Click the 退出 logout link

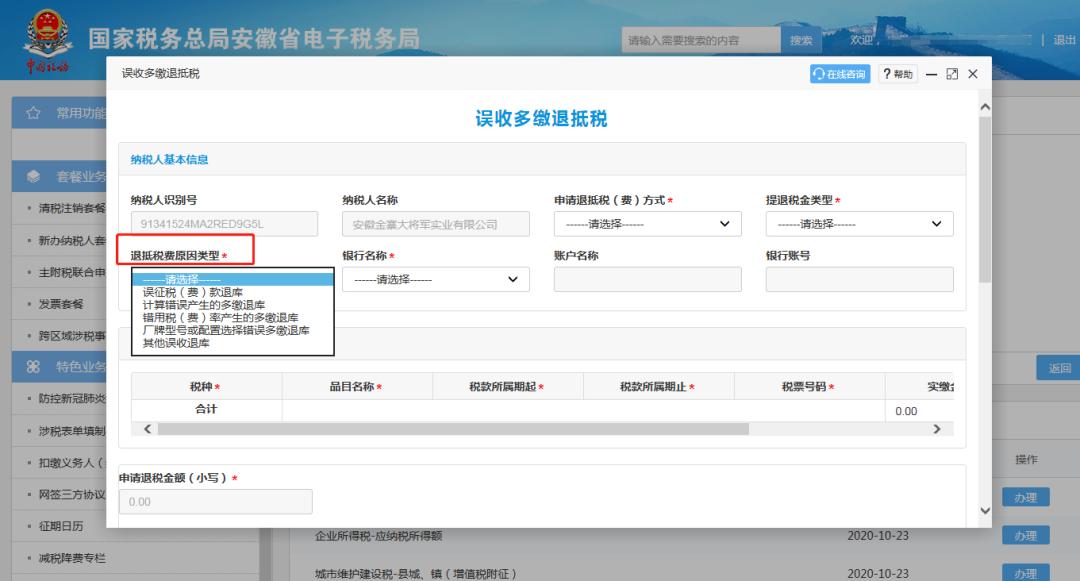[1063, 40]
